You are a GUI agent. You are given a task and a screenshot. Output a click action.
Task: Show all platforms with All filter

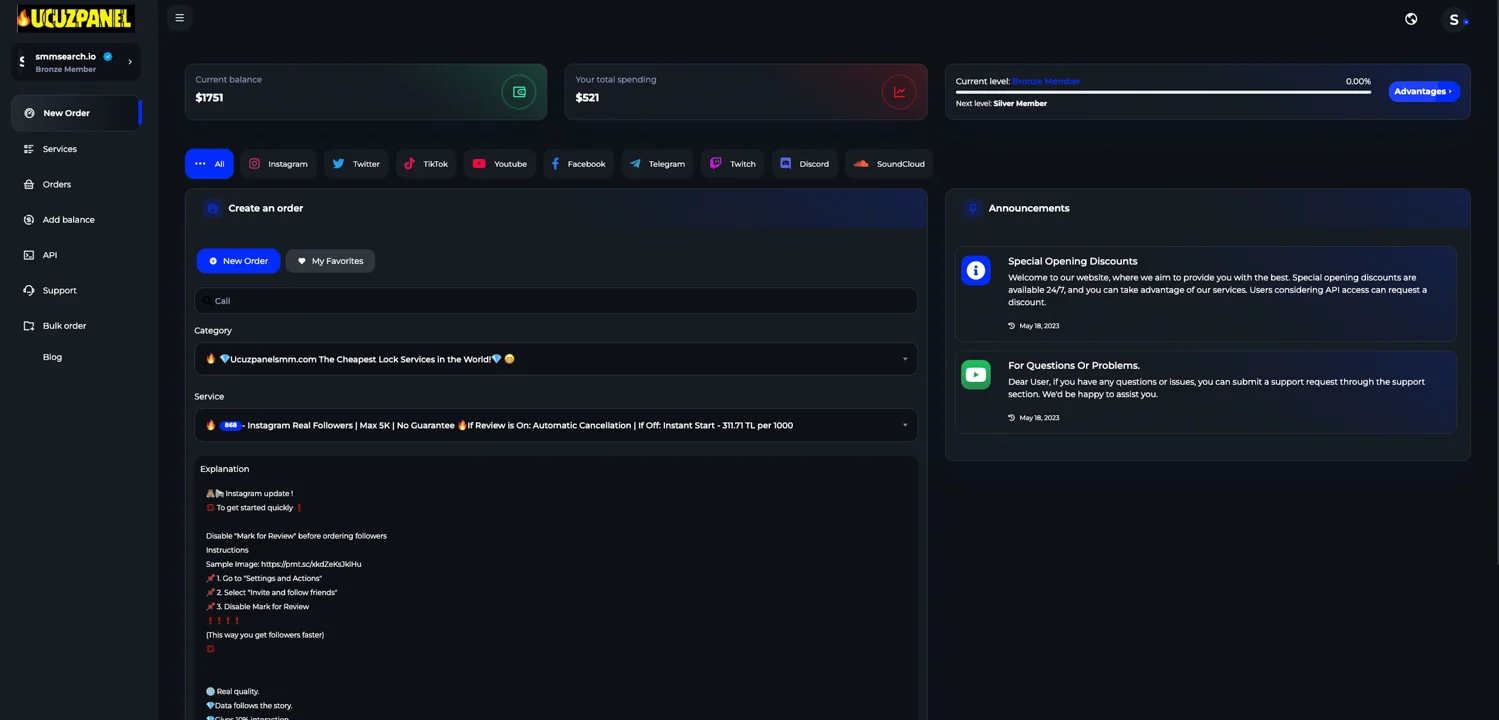coord(209,164)
